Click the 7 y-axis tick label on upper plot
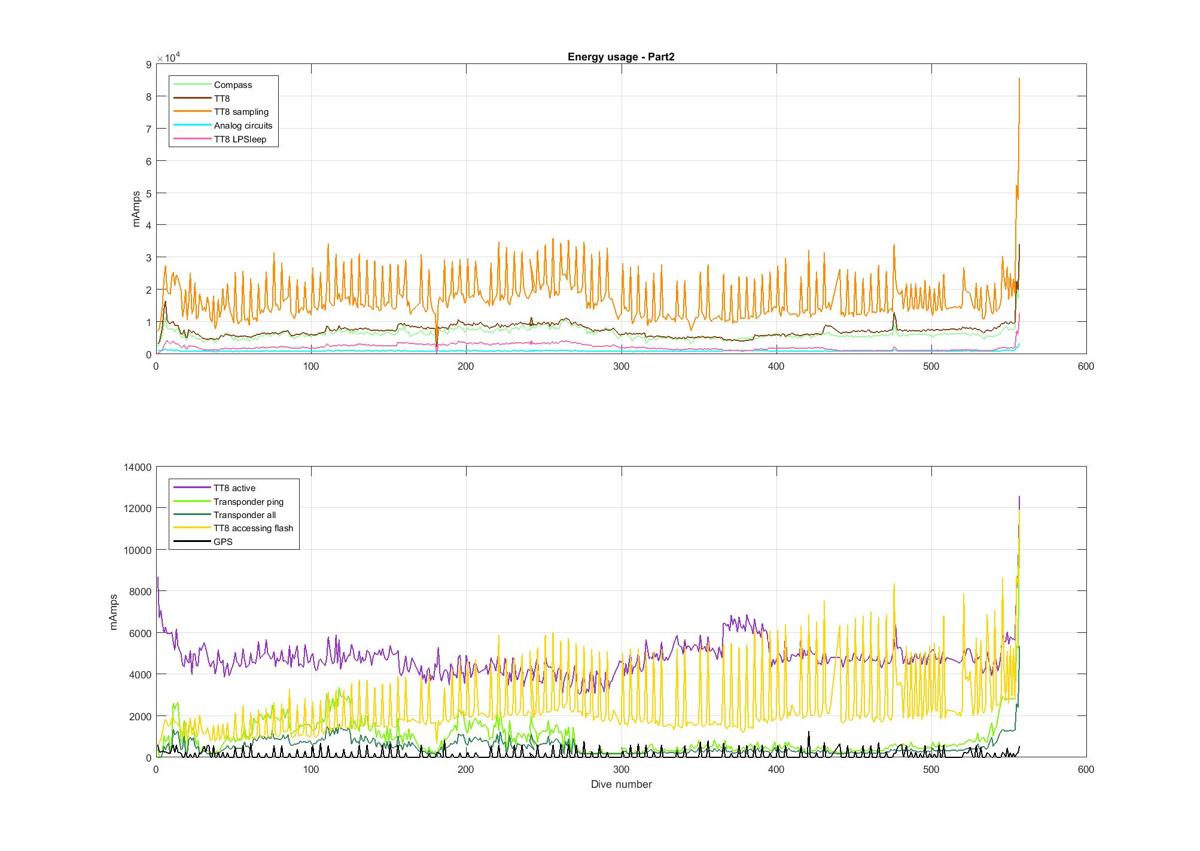The width and height of the screenshot is (1200, 851). click(148, 129)
